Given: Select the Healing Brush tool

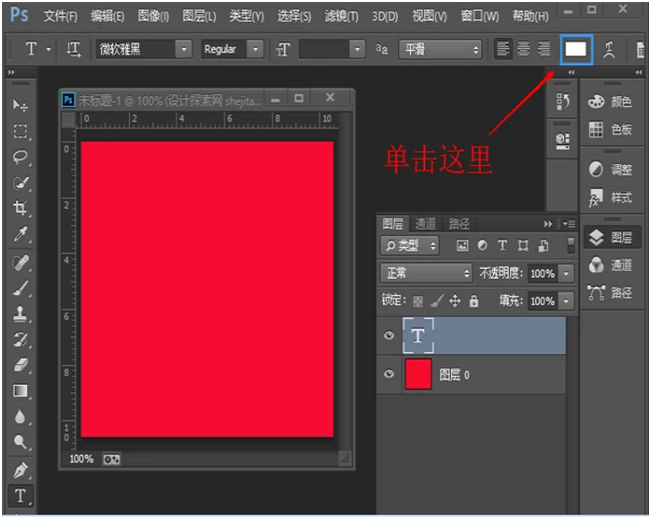Looking at the screenshot, I should (x=20, y=263).
